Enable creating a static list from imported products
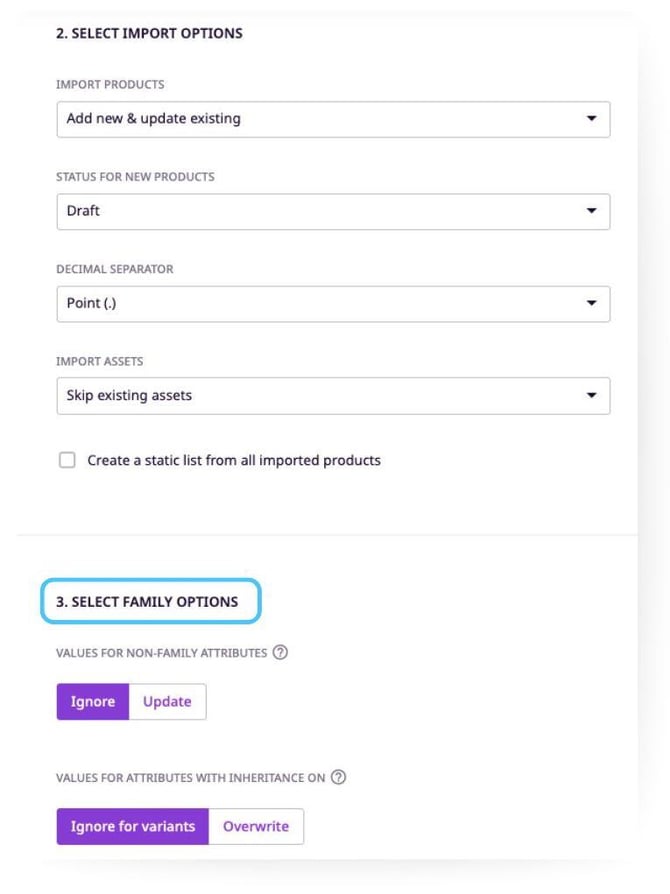 [67, 460]
